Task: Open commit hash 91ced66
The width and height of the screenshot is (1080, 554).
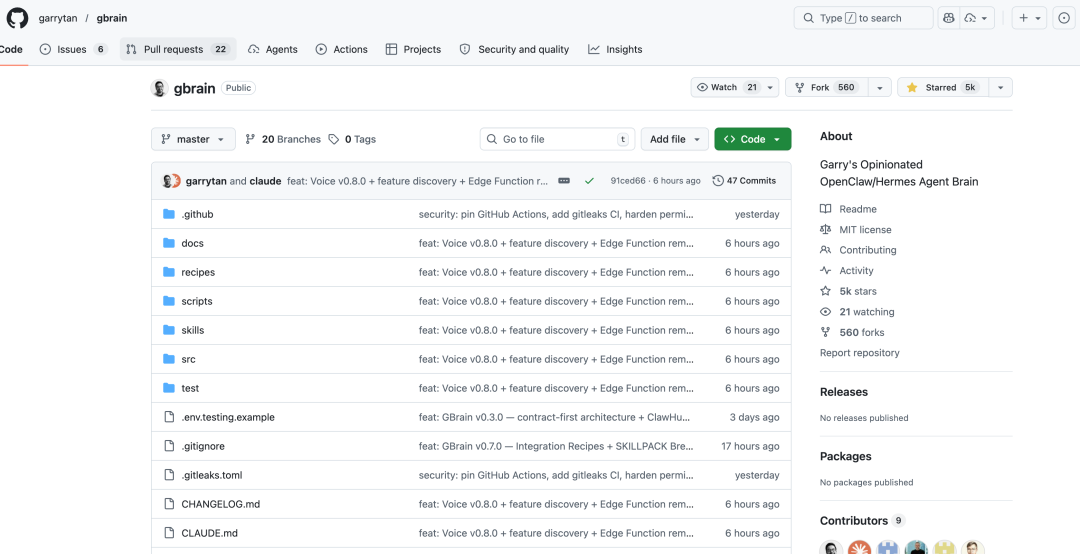Action: coord(627,181)
